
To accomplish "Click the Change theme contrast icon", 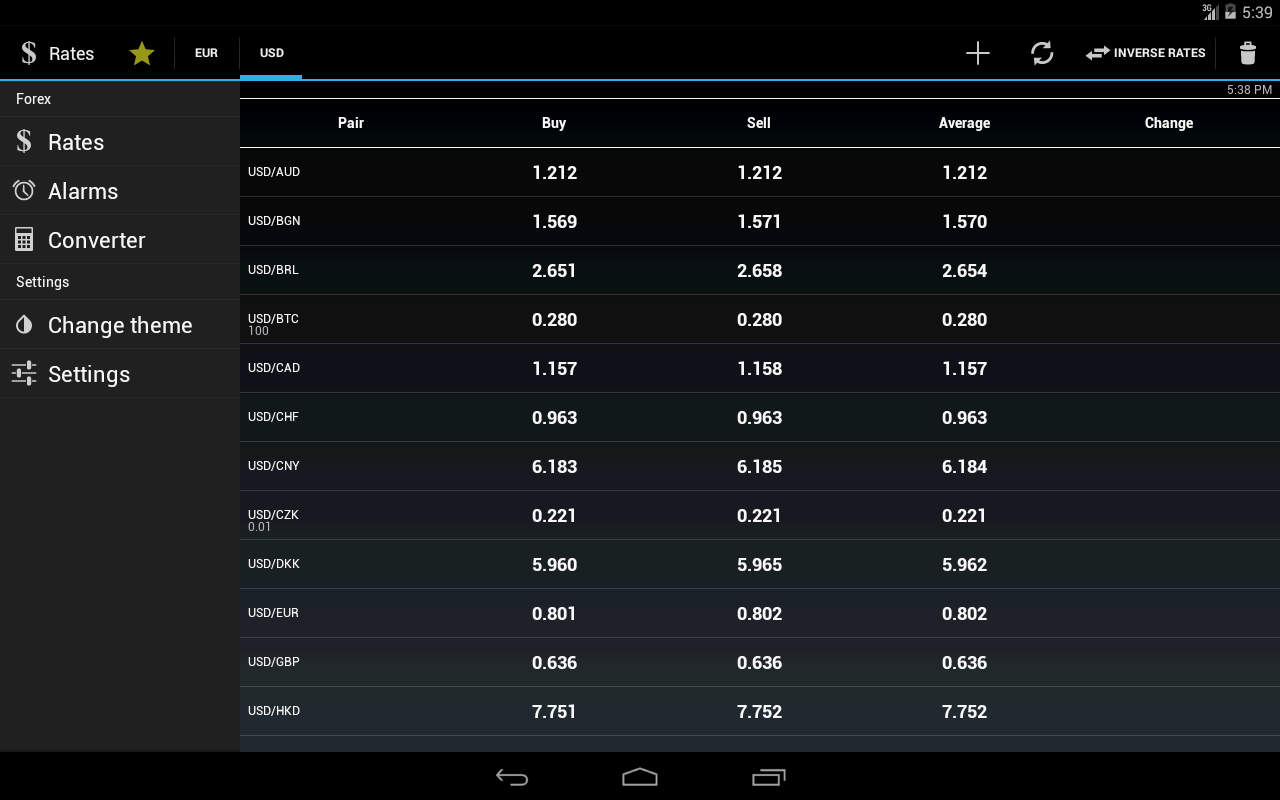I will tap(24, 325).
